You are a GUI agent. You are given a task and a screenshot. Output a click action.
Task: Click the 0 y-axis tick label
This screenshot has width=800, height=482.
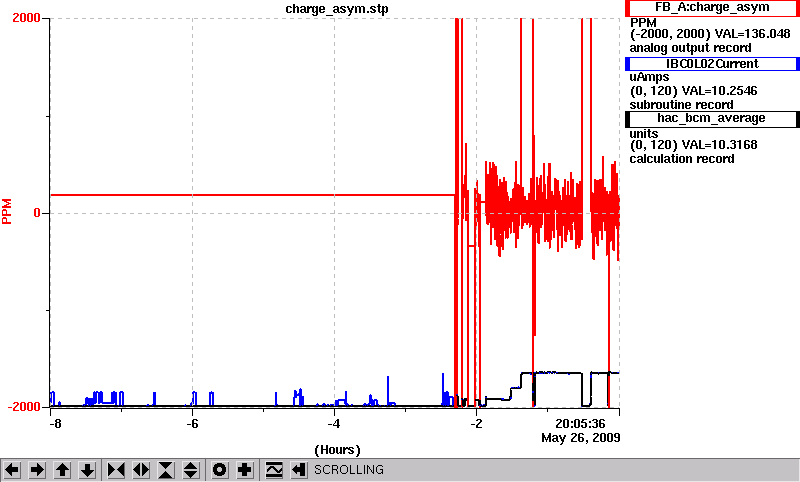37,213
